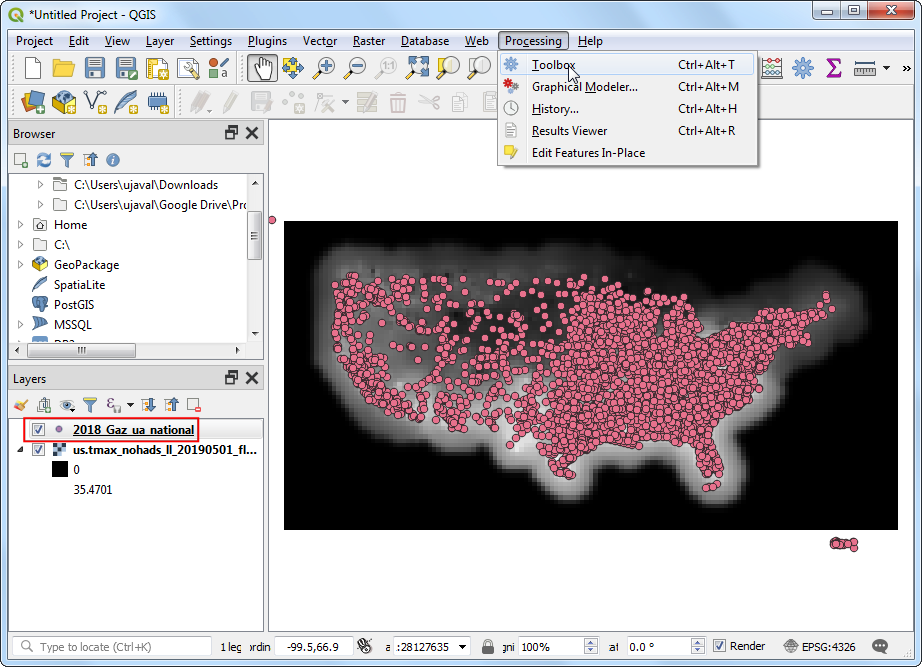Click the Zoom Full extent icon
Image resolution: width=922 pixels, height=667 pixels.
tap(418, 68)
